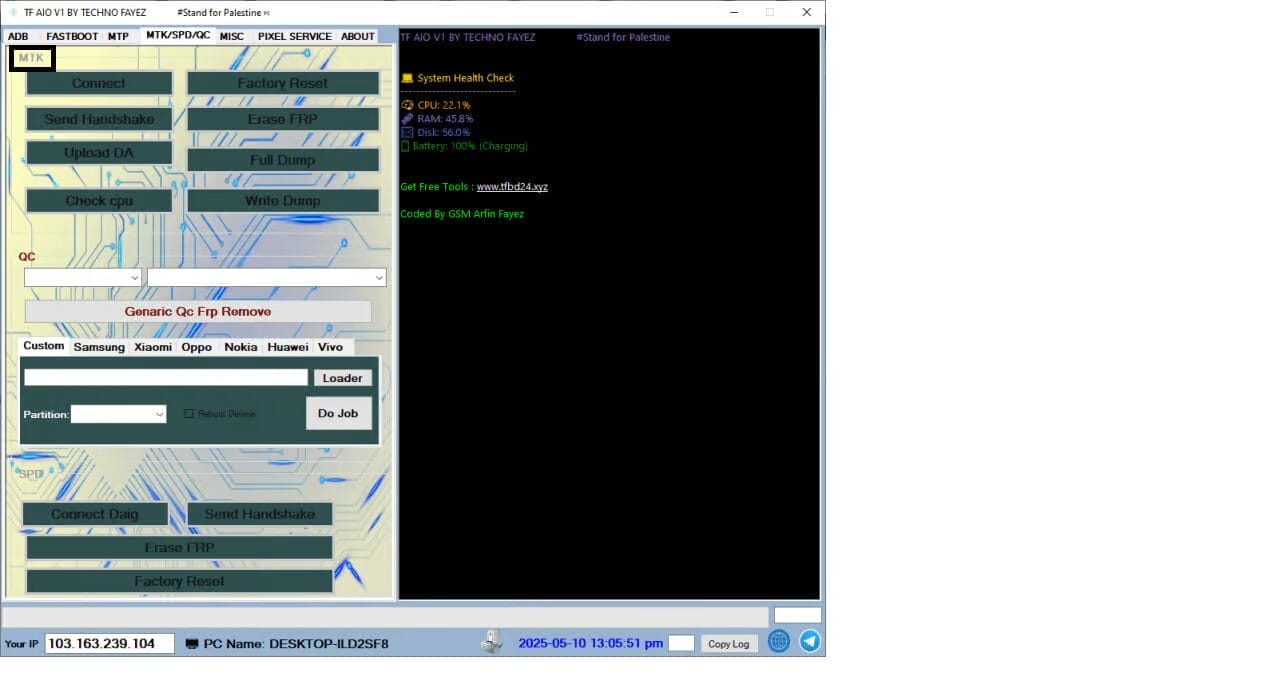Open the first QC dropdown

(x=83, y=277)
